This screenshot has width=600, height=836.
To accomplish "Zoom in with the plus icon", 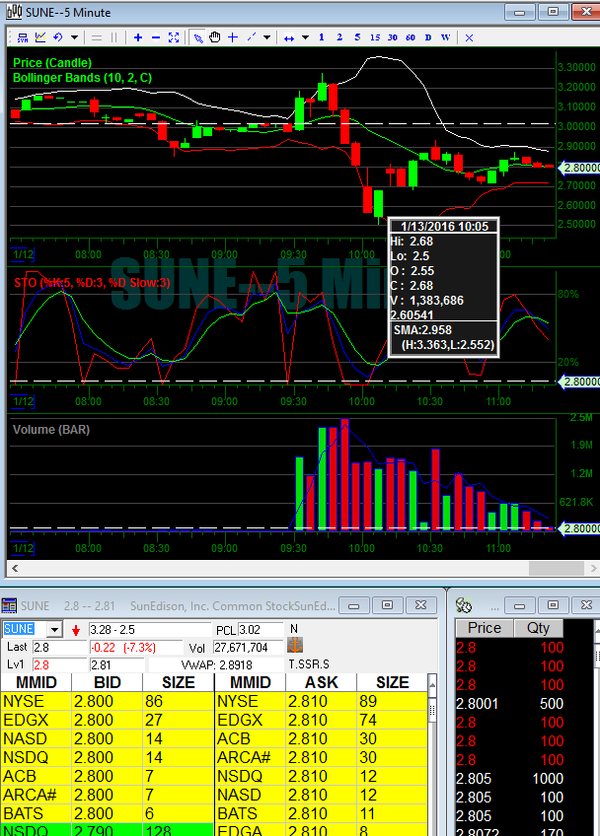I will pyautogui.click(x=138, y=37).
